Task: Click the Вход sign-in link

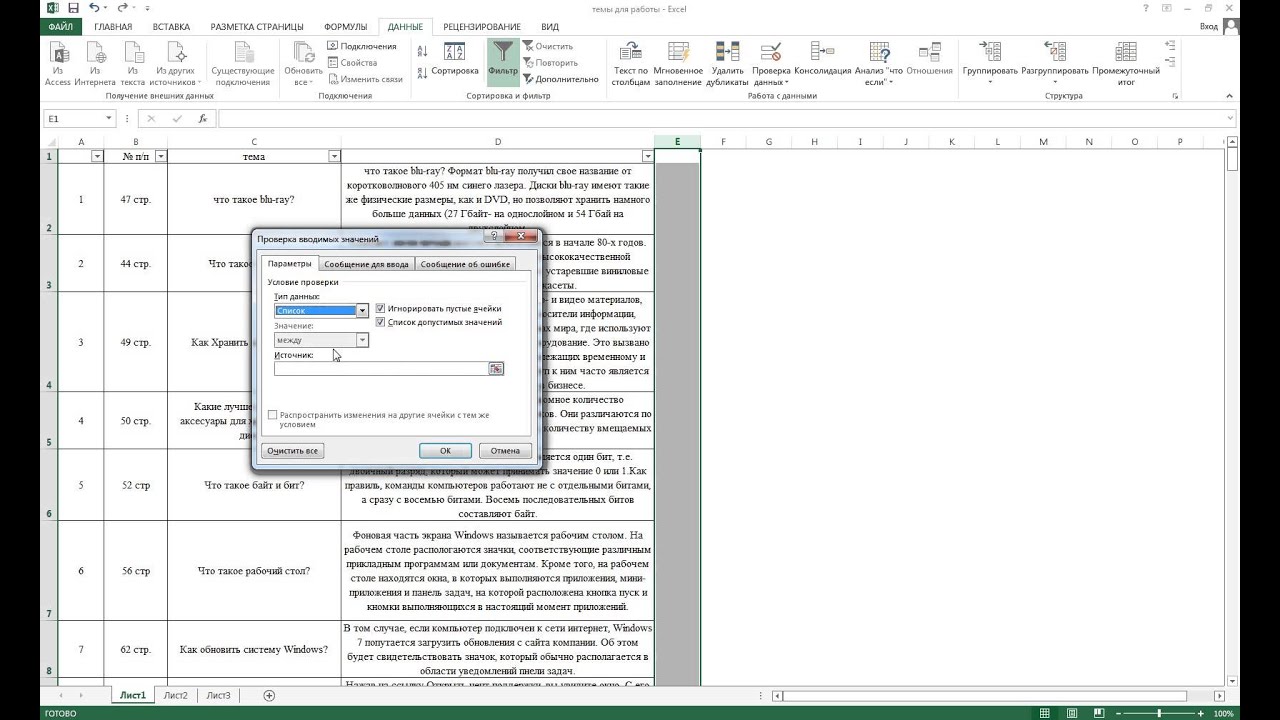Action: click(x=1209, y=27)
